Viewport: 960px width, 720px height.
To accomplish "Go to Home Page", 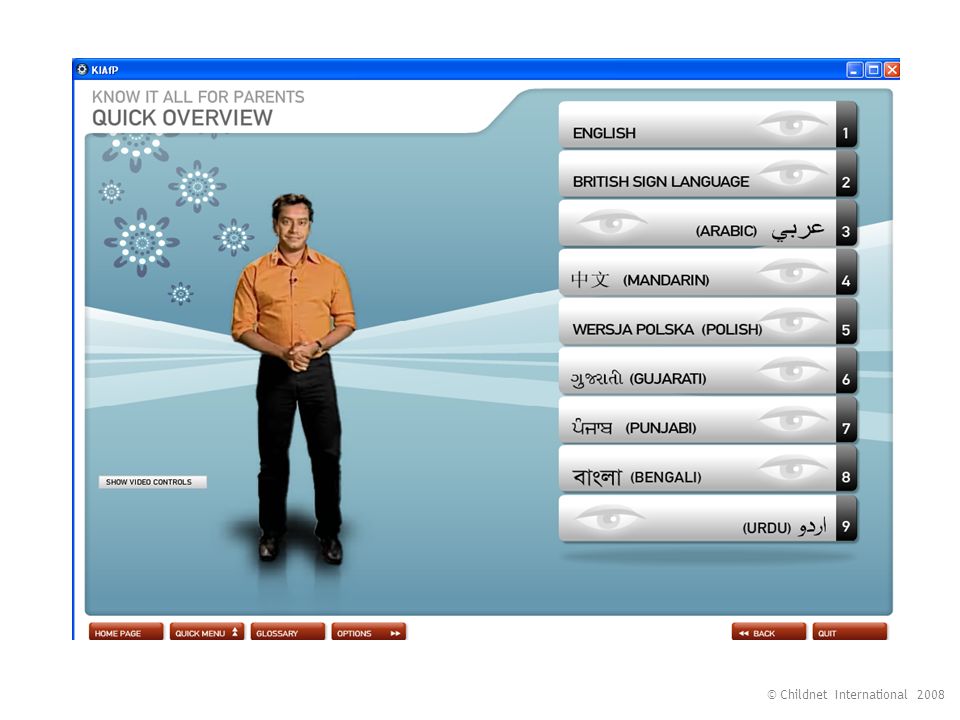I will [126, 632].
